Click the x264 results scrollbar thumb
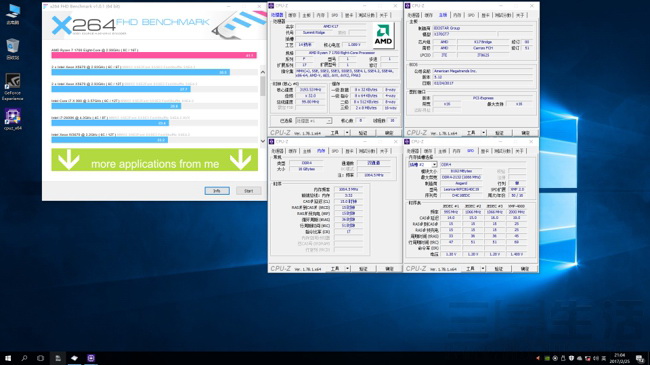 [x=262, y=86]
